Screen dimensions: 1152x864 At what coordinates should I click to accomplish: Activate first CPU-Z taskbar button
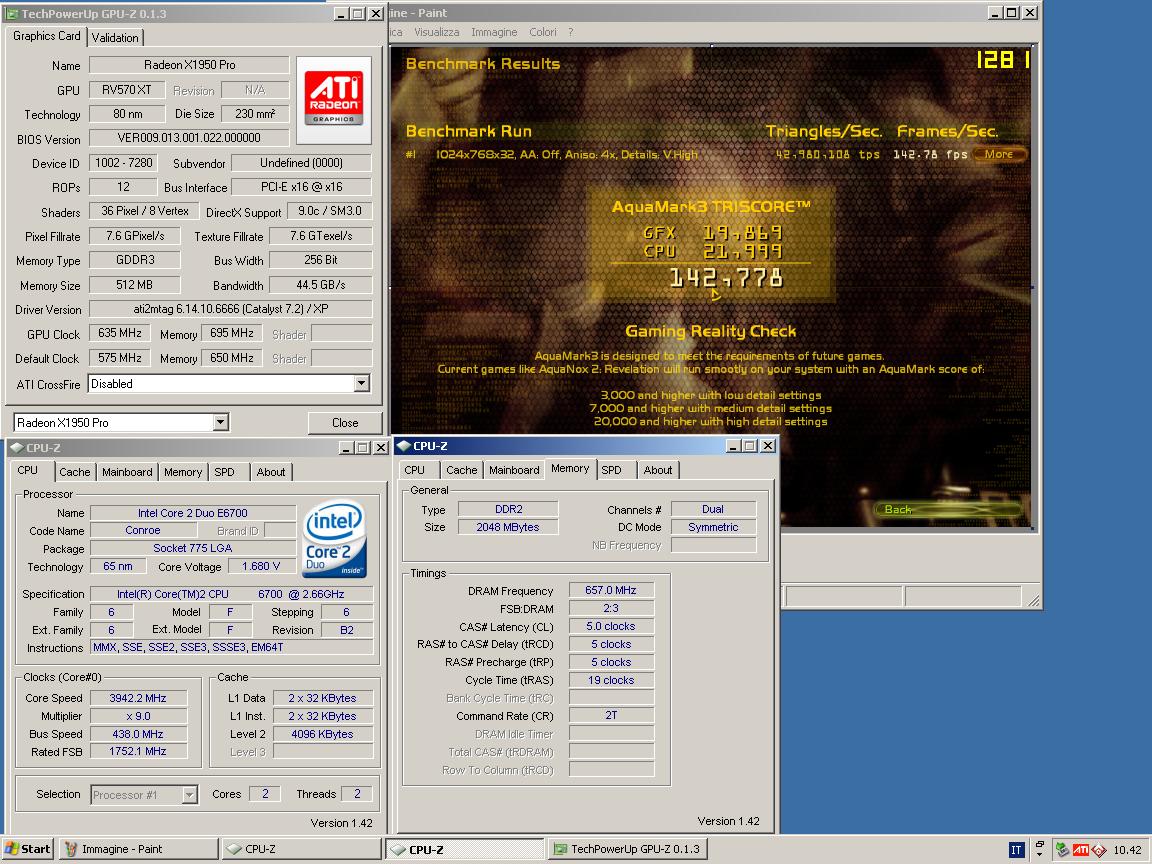click(x=302, y=849)
